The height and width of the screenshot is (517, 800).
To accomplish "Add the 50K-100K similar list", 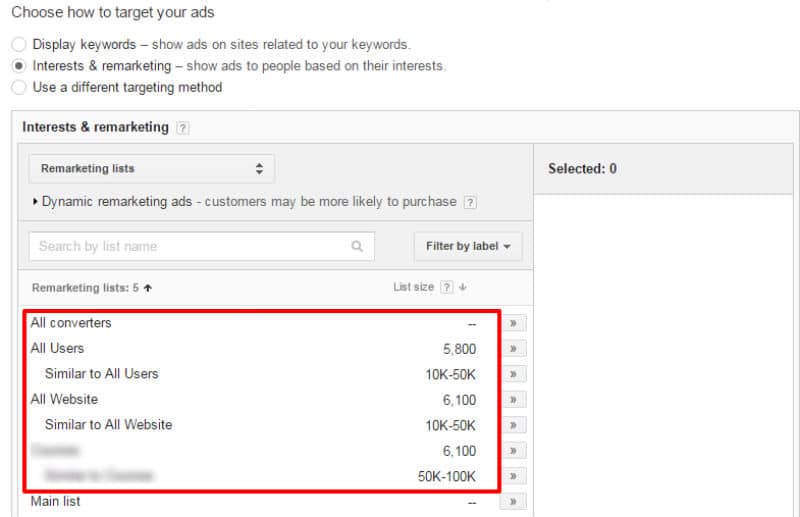I will 513,476.
